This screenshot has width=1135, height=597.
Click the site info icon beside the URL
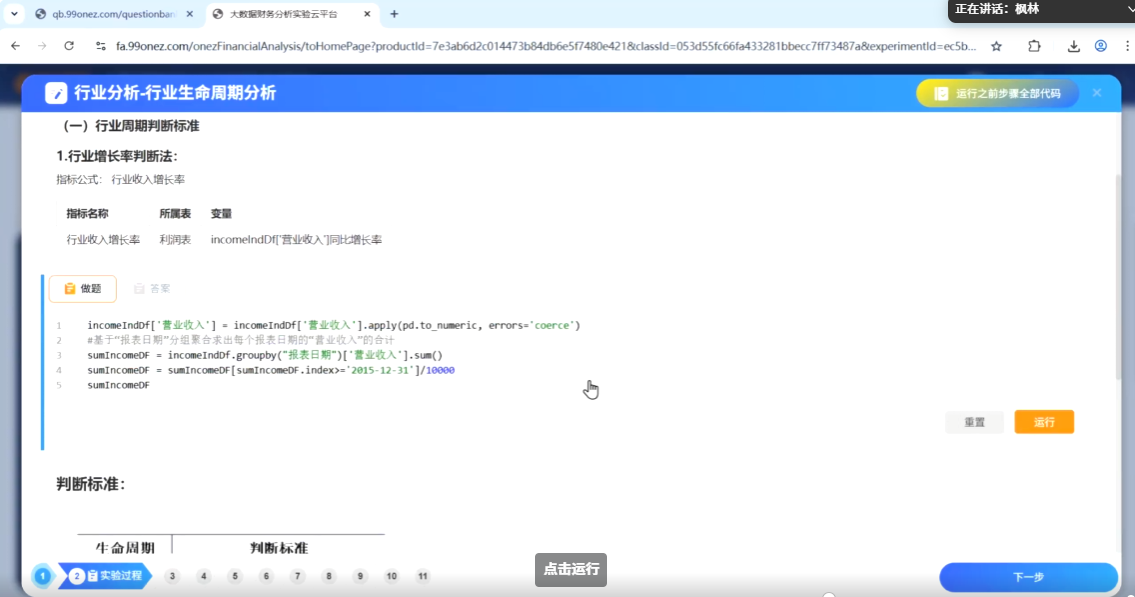pos(100,46)
